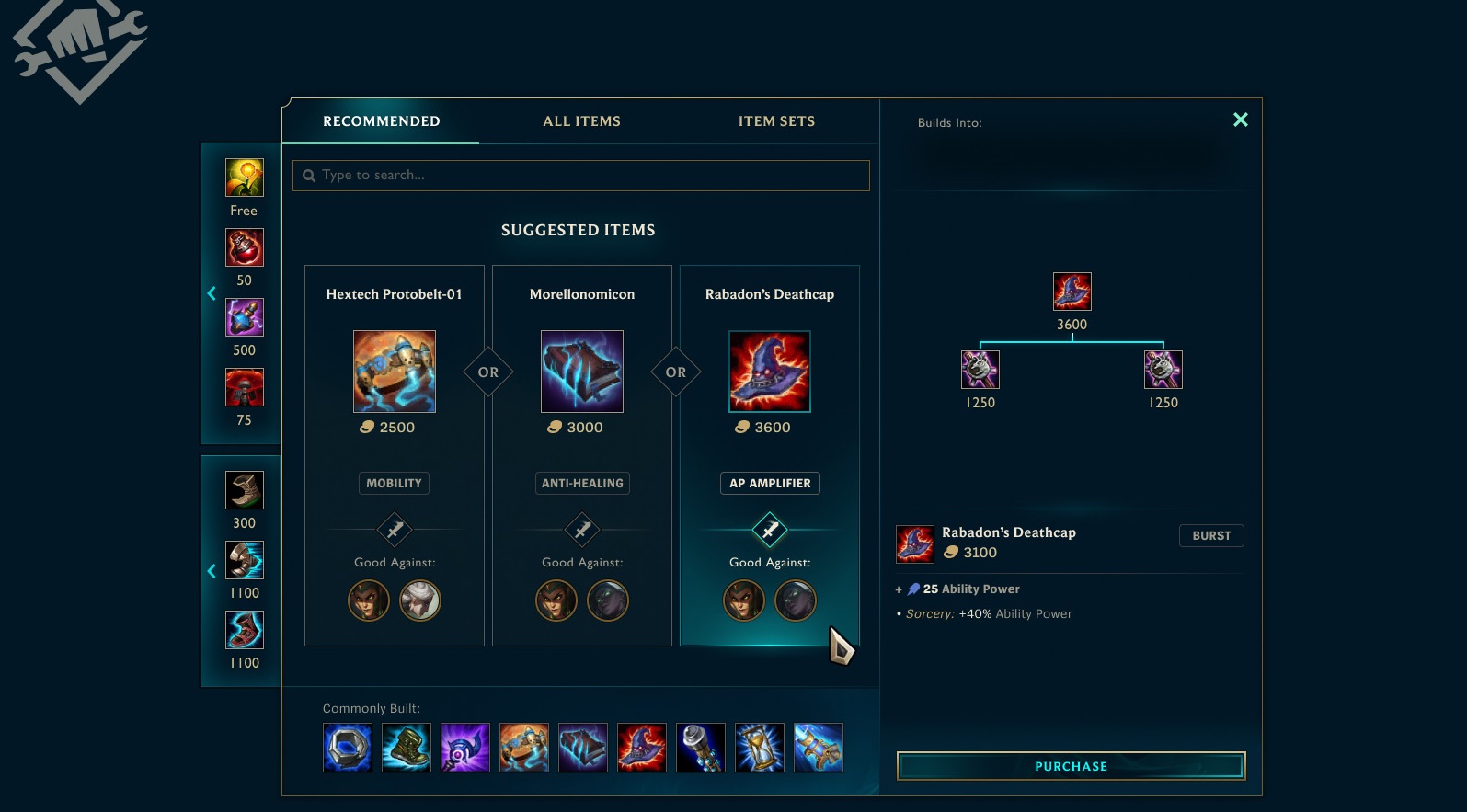
Task: Open the Item Sets tab
Action: (x=777, y=121)
